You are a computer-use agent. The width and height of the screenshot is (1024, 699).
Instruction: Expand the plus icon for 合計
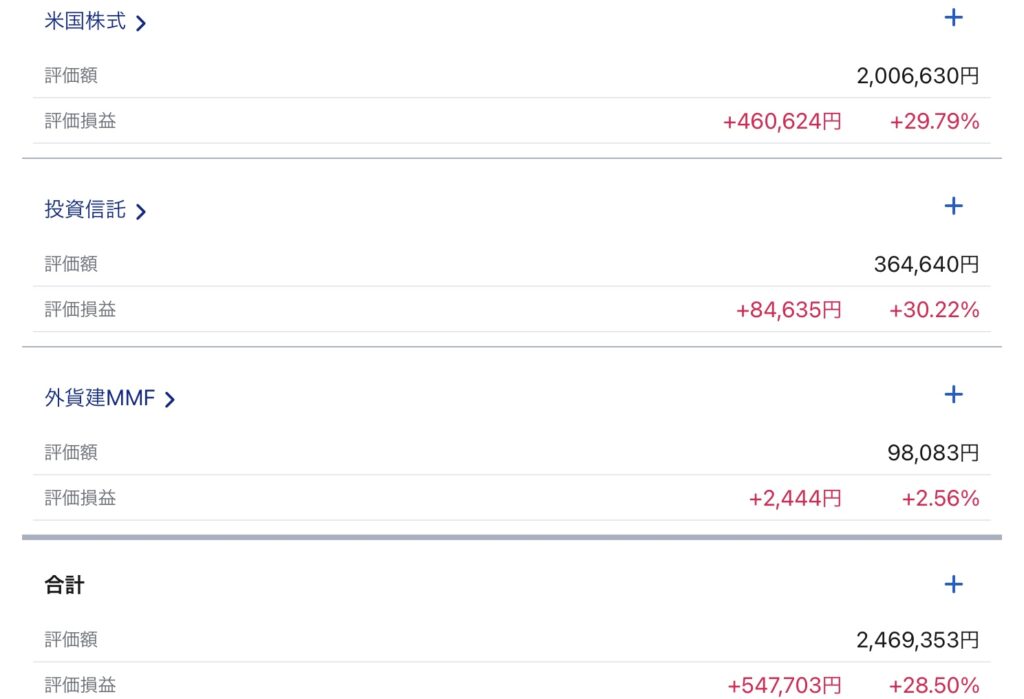point(953,584)
